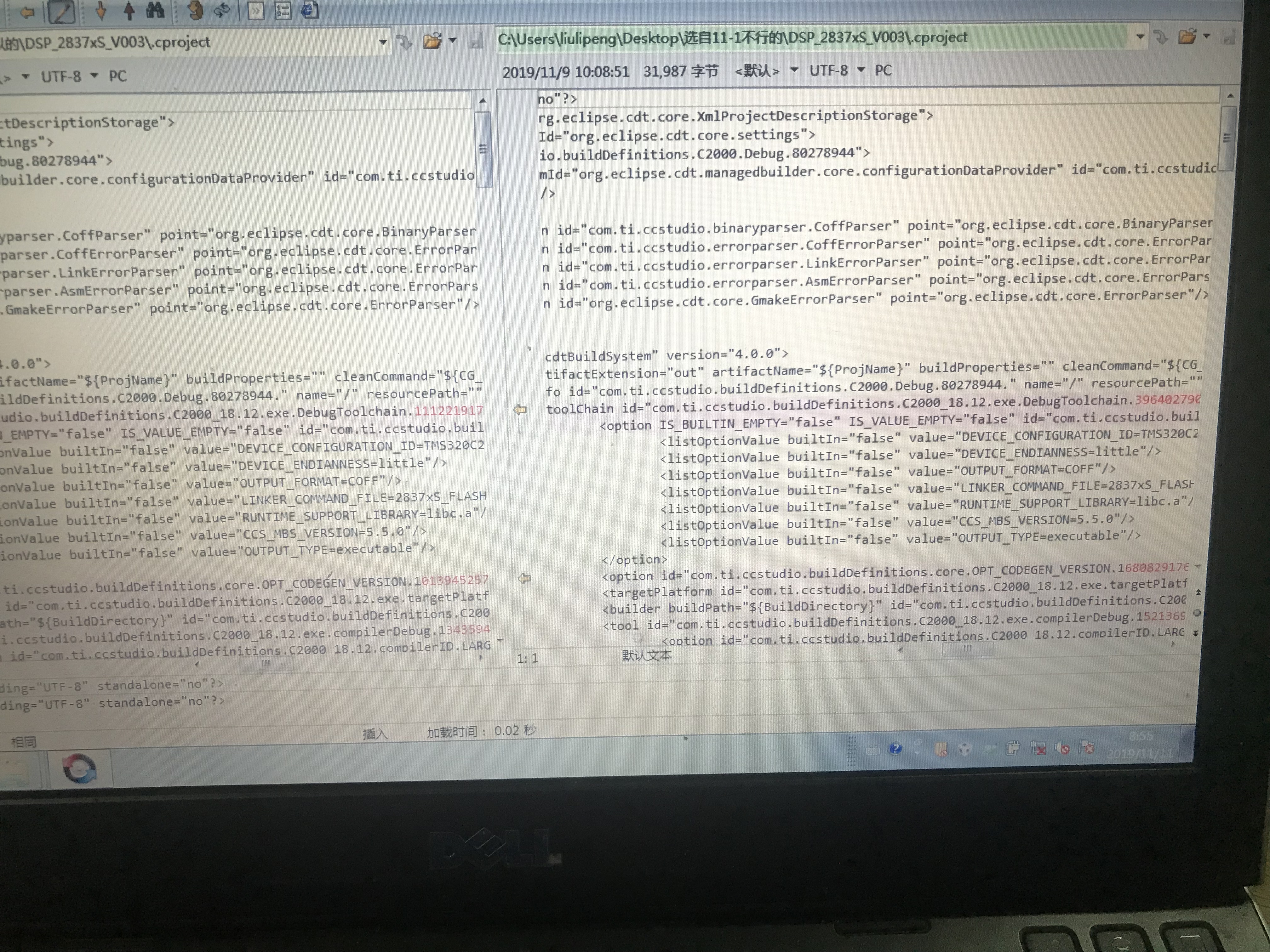Screen dimensions: 1270x952
Task: Click the copy-to-left orange arrow icon
Action: click(x=27, y=12)
